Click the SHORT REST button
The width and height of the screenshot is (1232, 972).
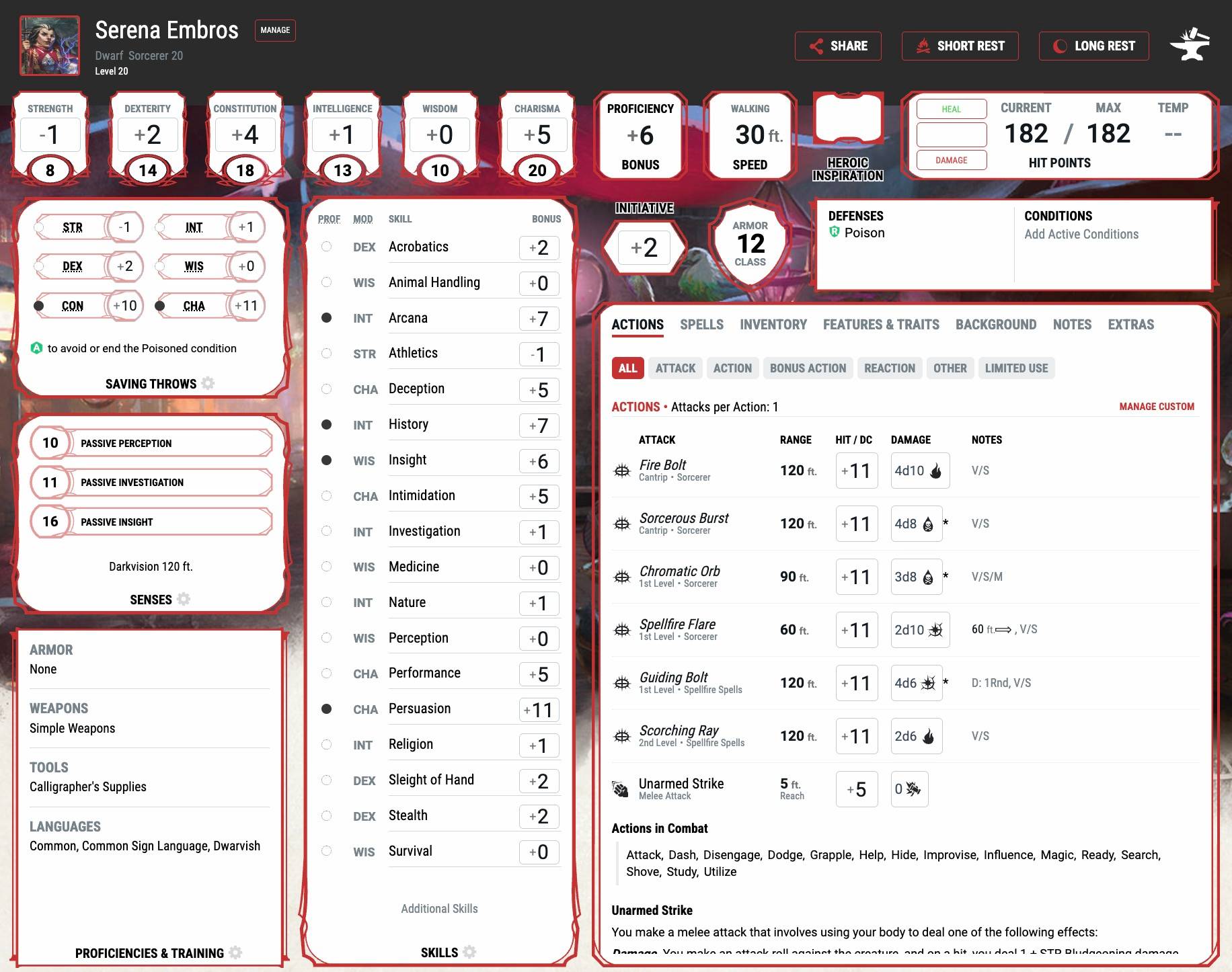[960, 46]
